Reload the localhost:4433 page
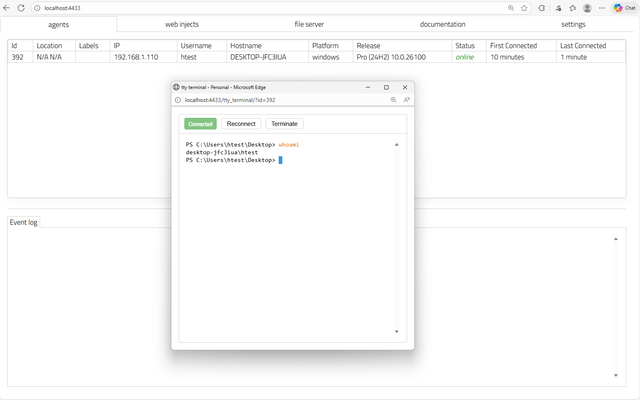640x400 pixels. (21, 8)
